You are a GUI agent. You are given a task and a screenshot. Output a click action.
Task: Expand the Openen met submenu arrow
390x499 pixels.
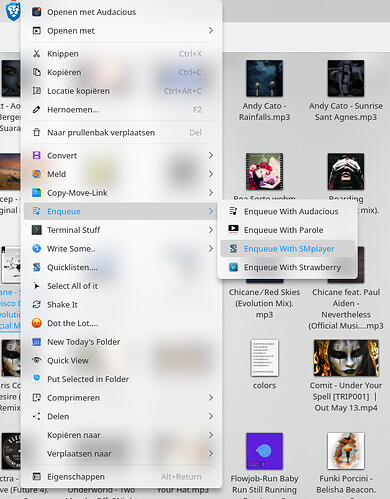[211, 31]
